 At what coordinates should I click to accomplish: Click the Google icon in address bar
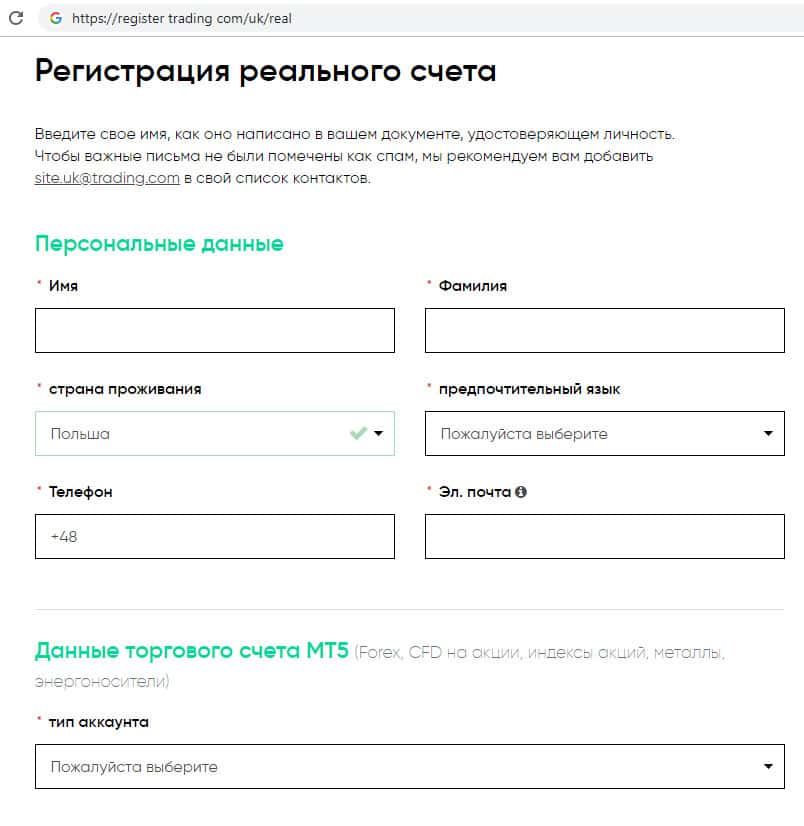pos(55,18)
